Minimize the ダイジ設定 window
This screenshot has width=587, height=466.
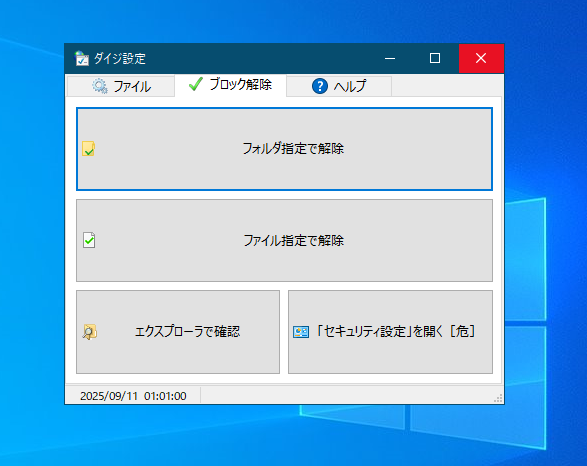point(390,58)
